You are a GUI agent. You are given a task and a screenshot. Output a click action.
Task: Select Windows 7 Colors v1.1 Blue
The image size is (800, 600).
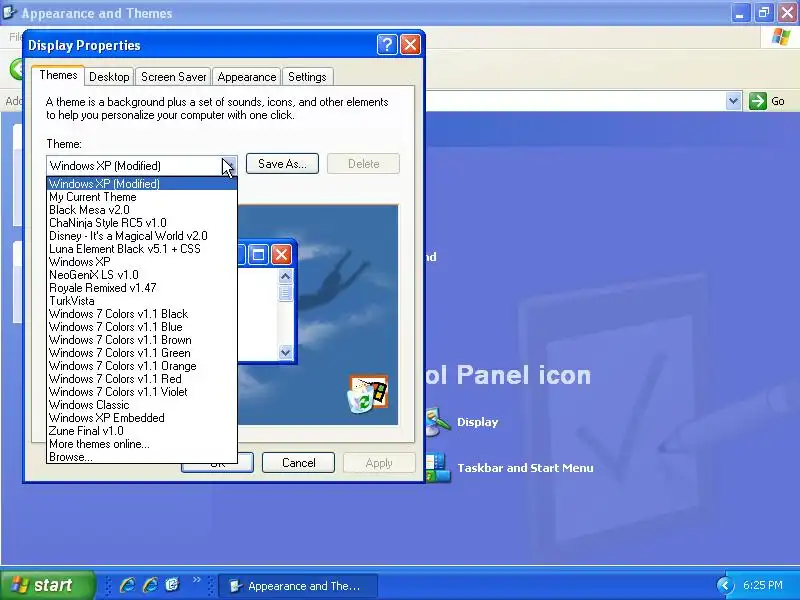coord(142,327)
